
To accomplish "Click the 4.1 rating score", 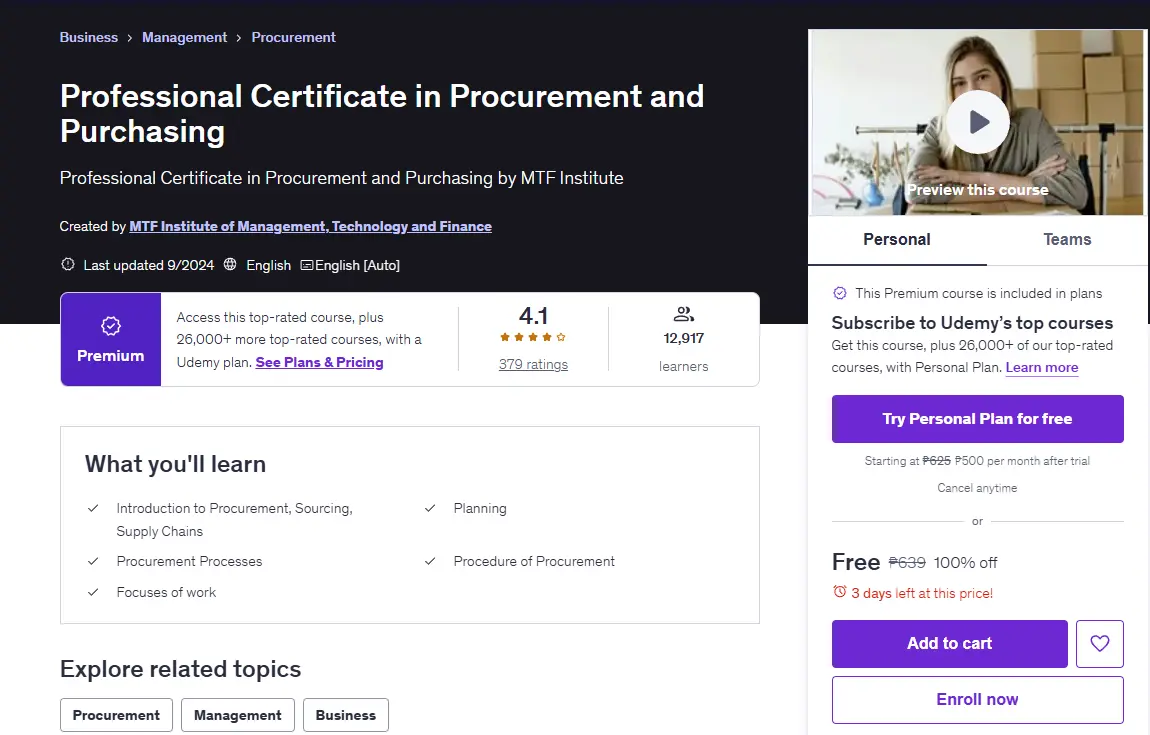I will pos(533,315).
